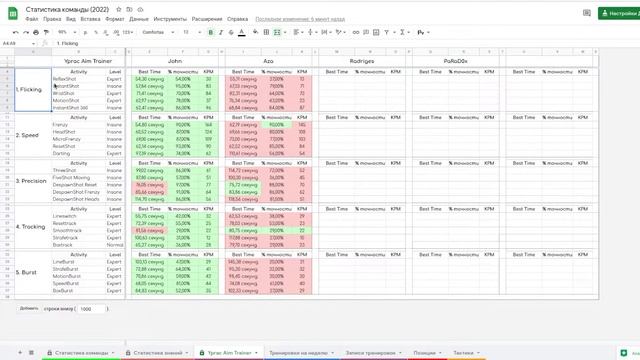View the cloud save status icon
Screen dimensions: 640x360
click(x=140, y=9)
